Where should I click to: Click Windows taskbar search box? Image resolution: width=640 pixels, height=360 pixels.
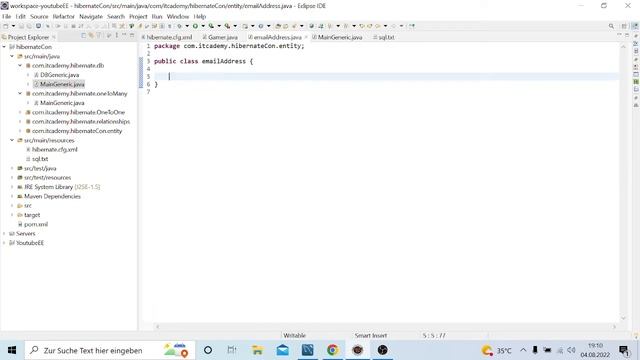coord(110,350)
